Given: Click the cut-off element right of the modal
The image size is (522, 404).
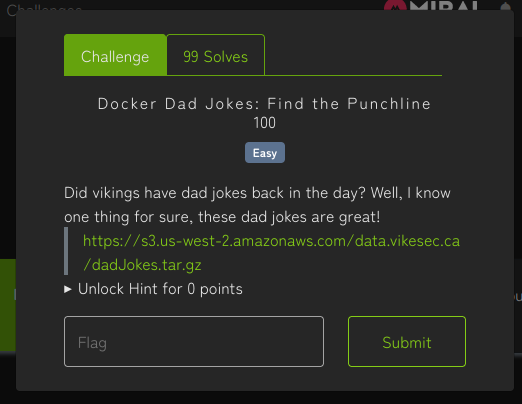Looking at the screenshot, I should 518,297.
